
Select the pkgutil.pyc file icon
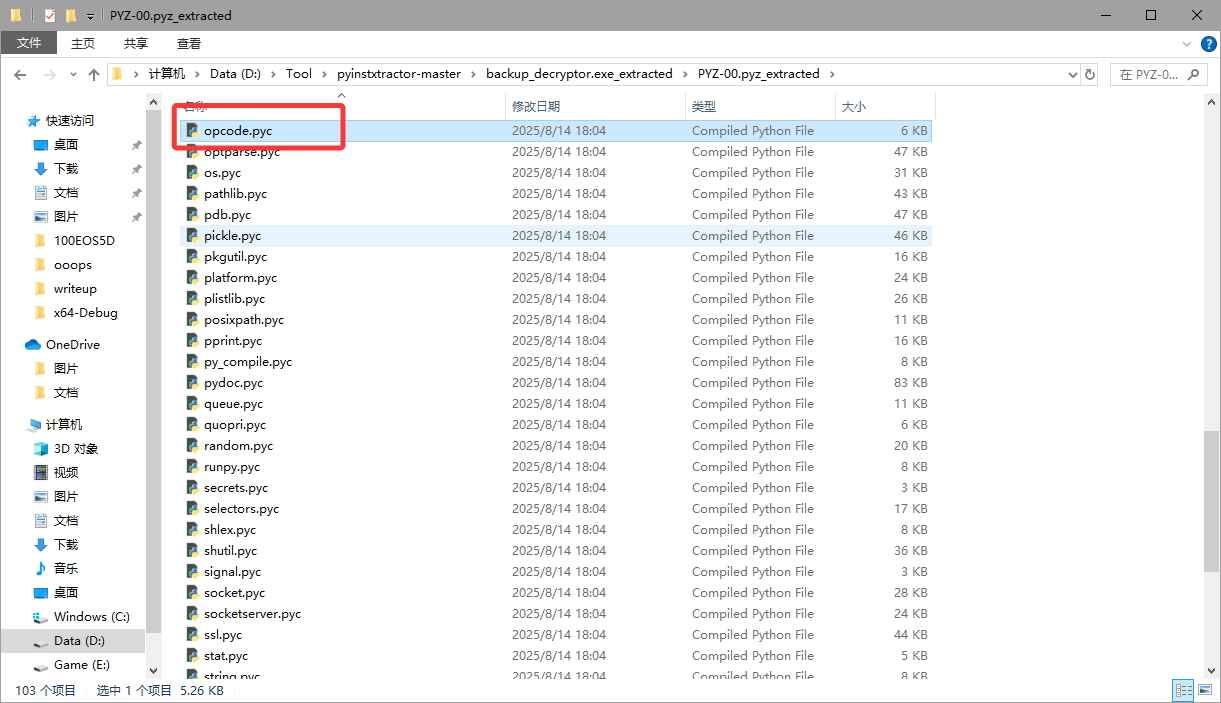pyautogui.click(x=193, y=257)
